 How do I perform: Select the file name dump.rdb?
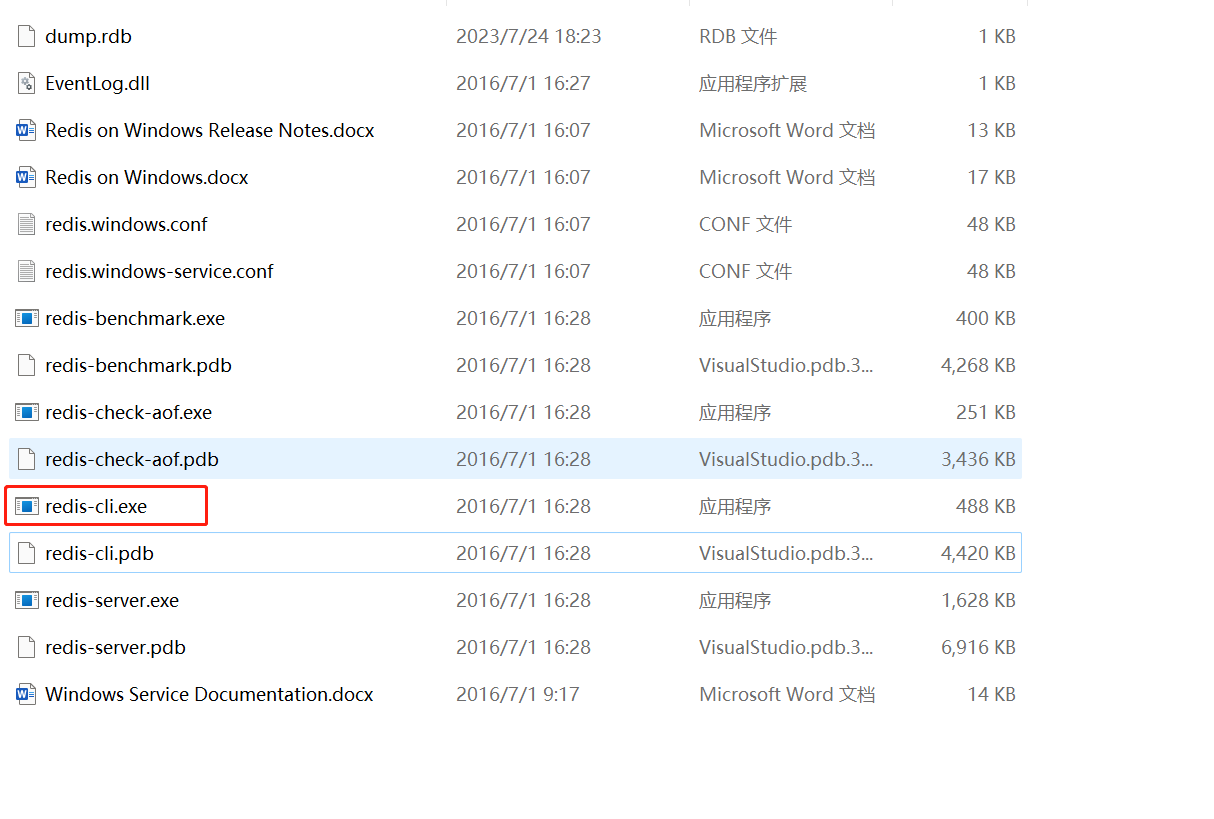pyautogui.click(x=88, y=36)
